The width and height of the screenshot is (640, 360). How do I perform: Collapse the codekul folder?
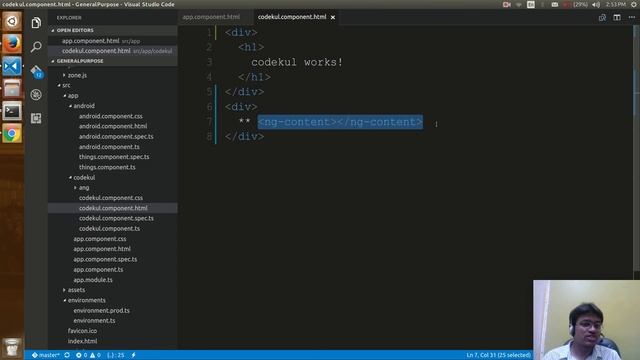point(84,178)
